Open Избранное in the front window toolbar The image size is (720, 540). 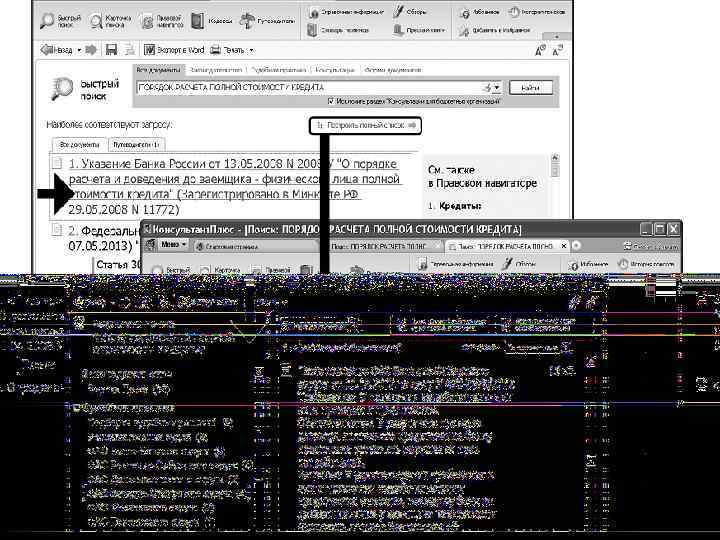pyautogui.click(x=589, y=264)
